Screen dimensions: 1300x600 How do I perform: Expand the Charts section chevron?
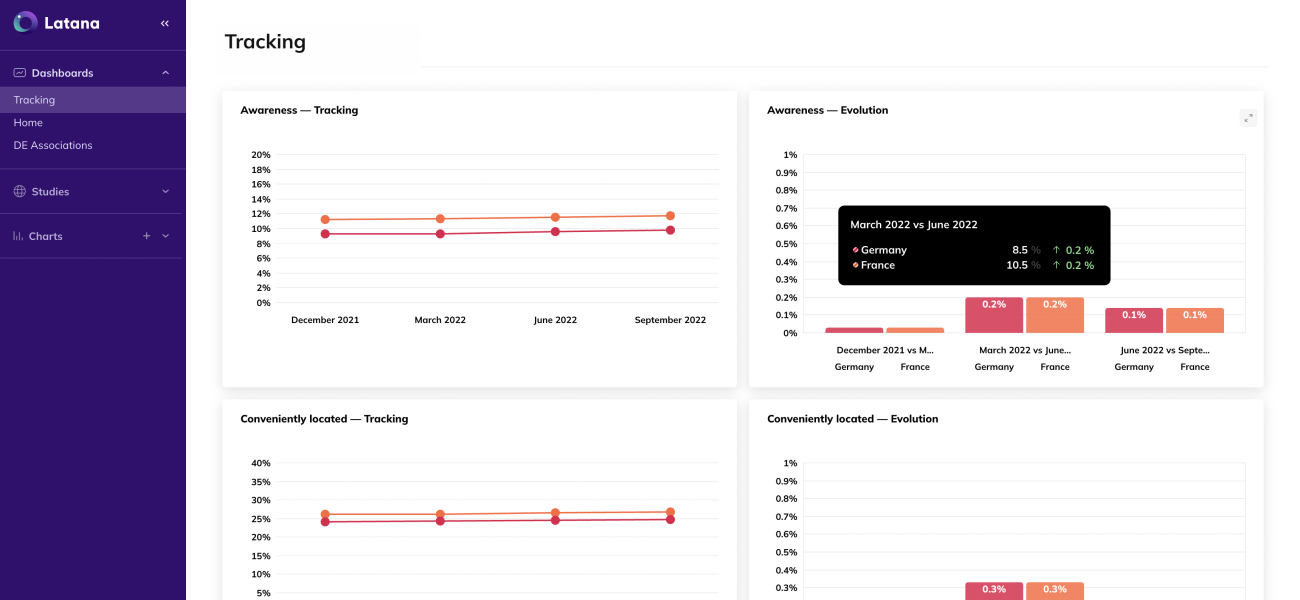[166, 236]
